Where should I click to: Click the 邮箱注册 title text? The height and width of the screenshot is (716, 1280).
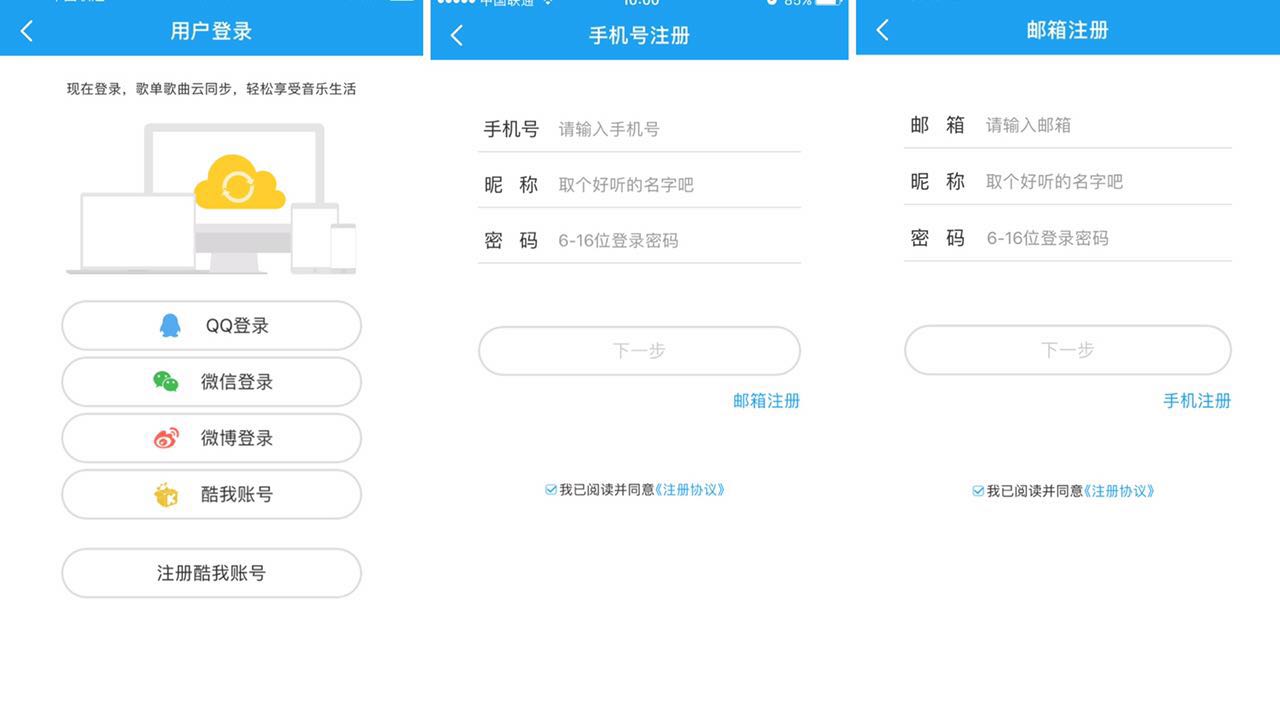tap(1067, 30)
